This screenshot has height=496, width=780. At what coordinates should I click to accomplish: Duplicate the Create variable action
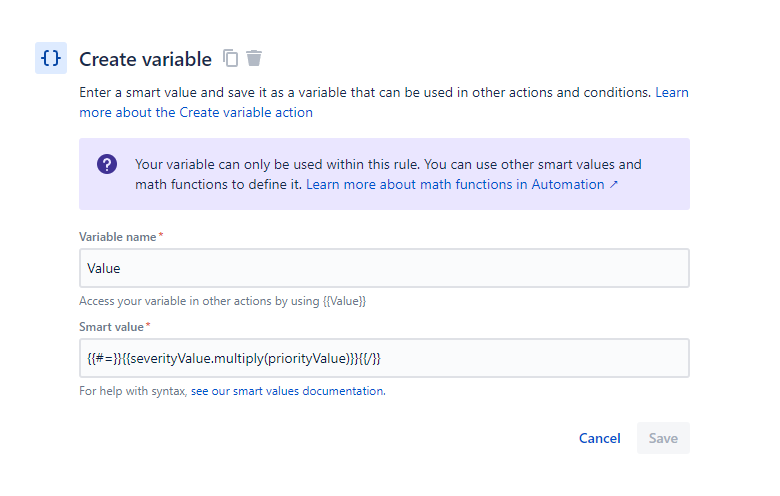pyautogui.click(x=230, y=58)
